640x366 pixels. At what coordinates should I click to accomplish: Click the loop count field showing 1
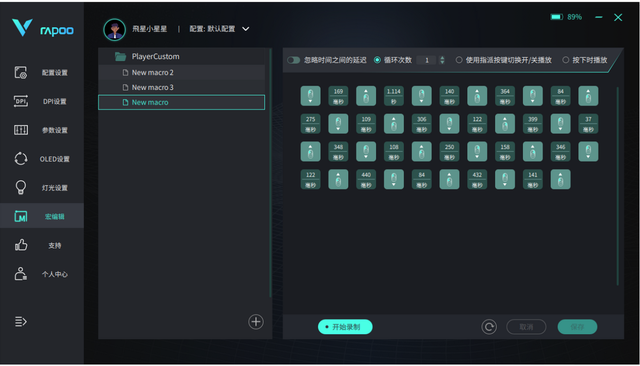point(427,60)
